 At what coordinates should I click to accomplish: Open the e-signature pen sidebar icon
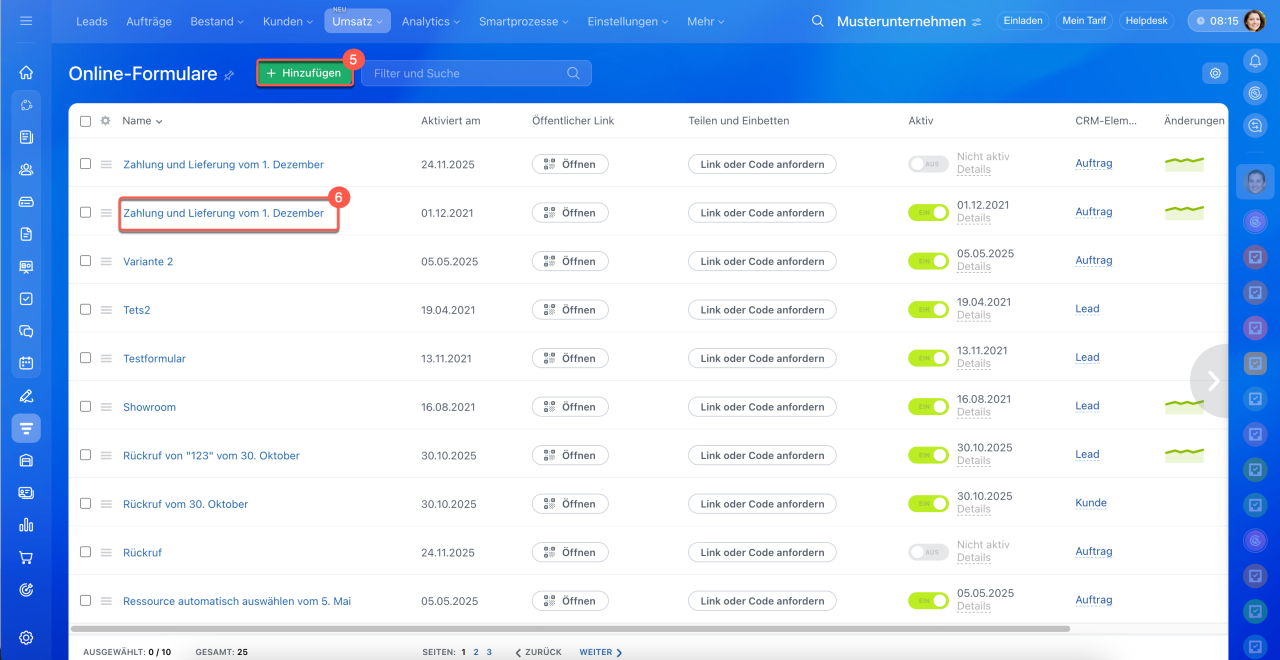[x=26, y=396]
